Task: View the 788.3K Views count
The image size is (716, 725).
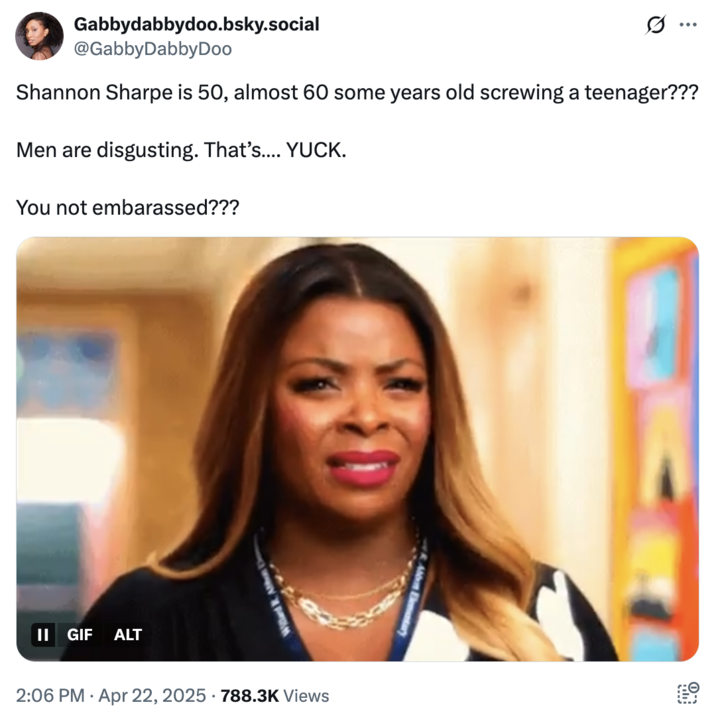Action: (x=275, y=695)
